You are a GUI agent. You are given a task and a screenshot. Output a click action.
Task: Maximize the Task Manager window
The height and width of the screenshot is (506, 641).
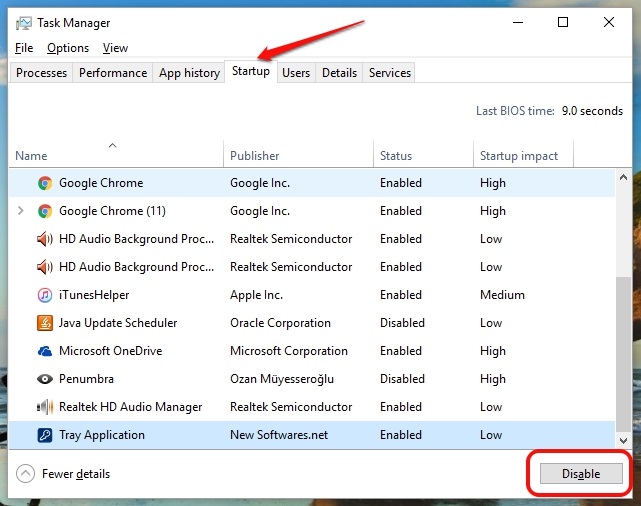563,22
